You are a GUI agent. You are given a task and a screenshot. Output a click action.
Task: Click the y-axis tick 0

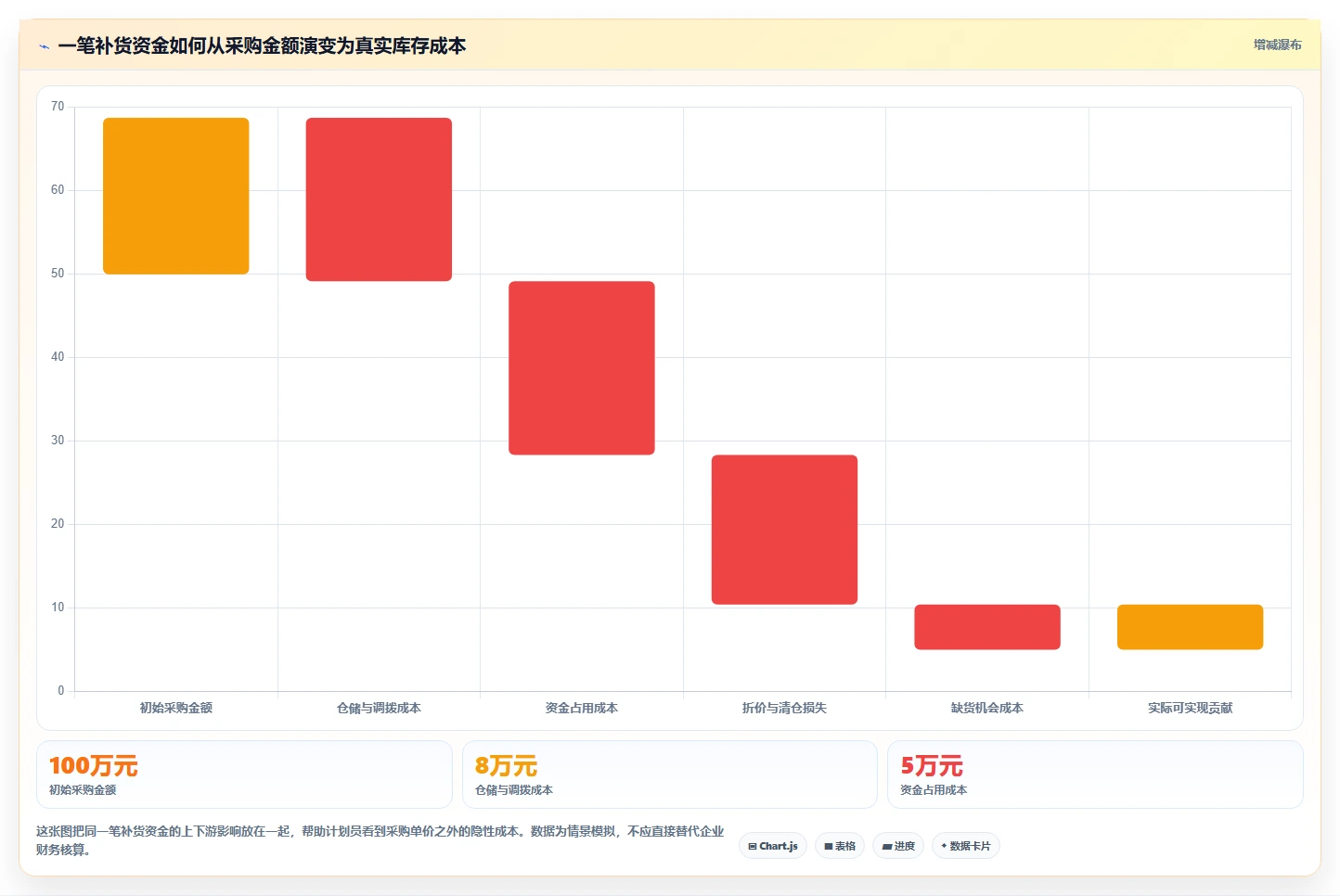(x=61, y=691)
